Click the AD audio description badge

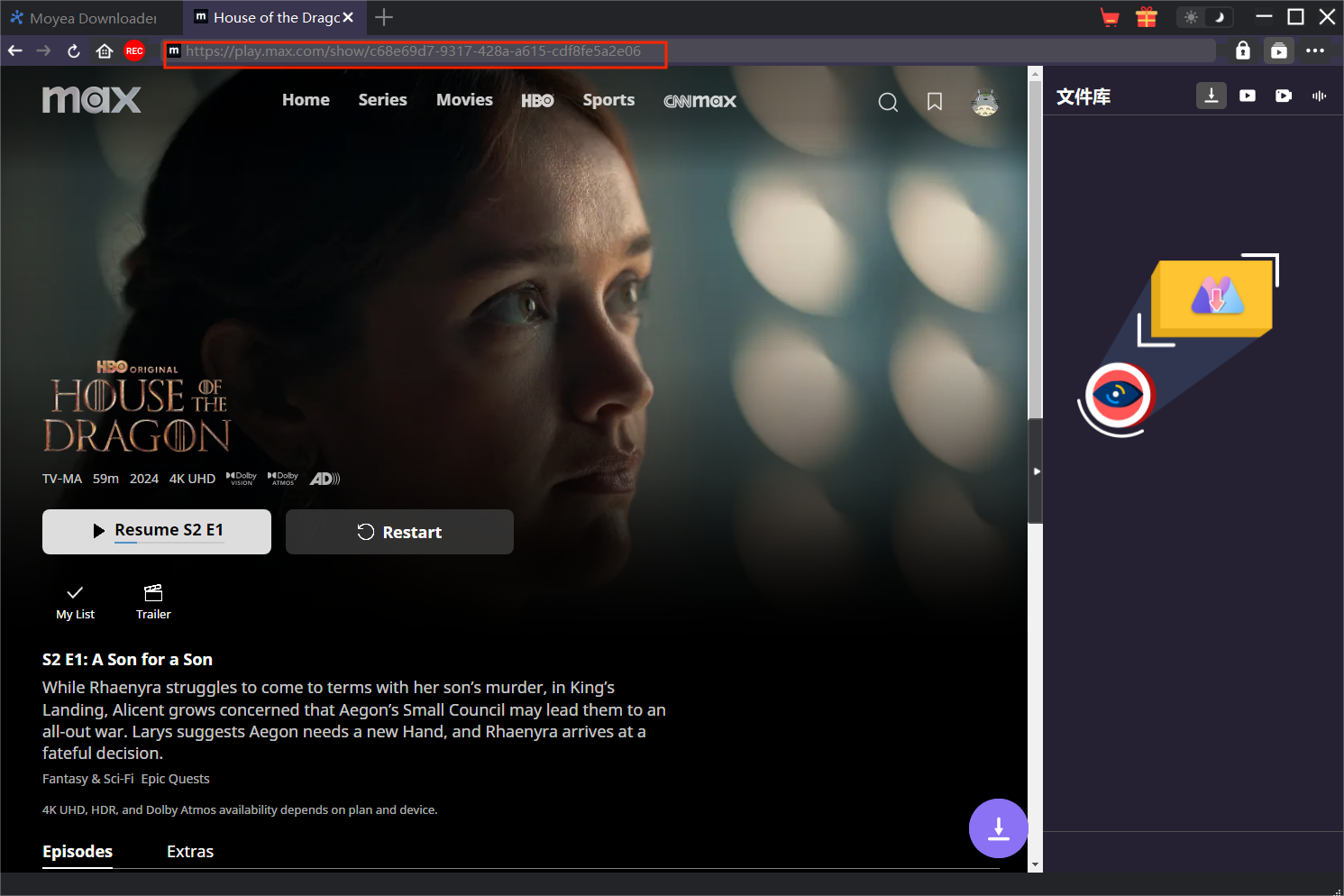pos(325,479)
